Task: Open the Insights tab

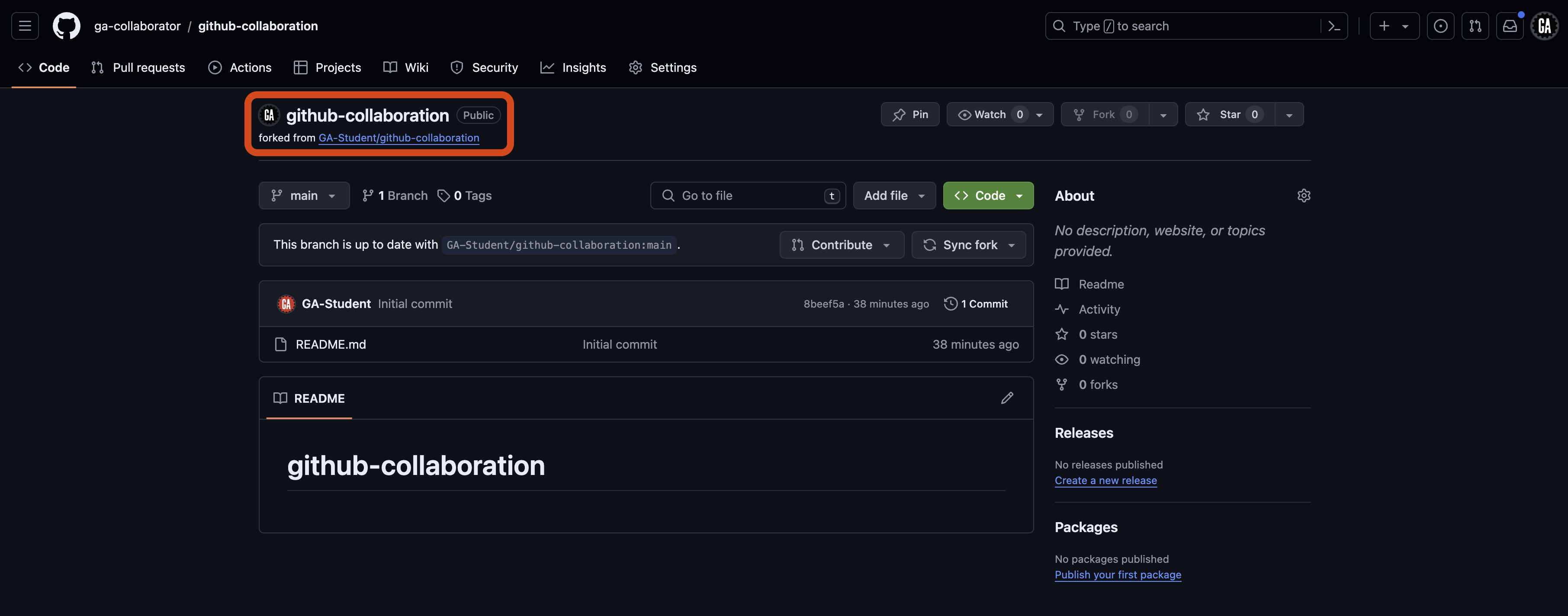Action: point(573,67)
